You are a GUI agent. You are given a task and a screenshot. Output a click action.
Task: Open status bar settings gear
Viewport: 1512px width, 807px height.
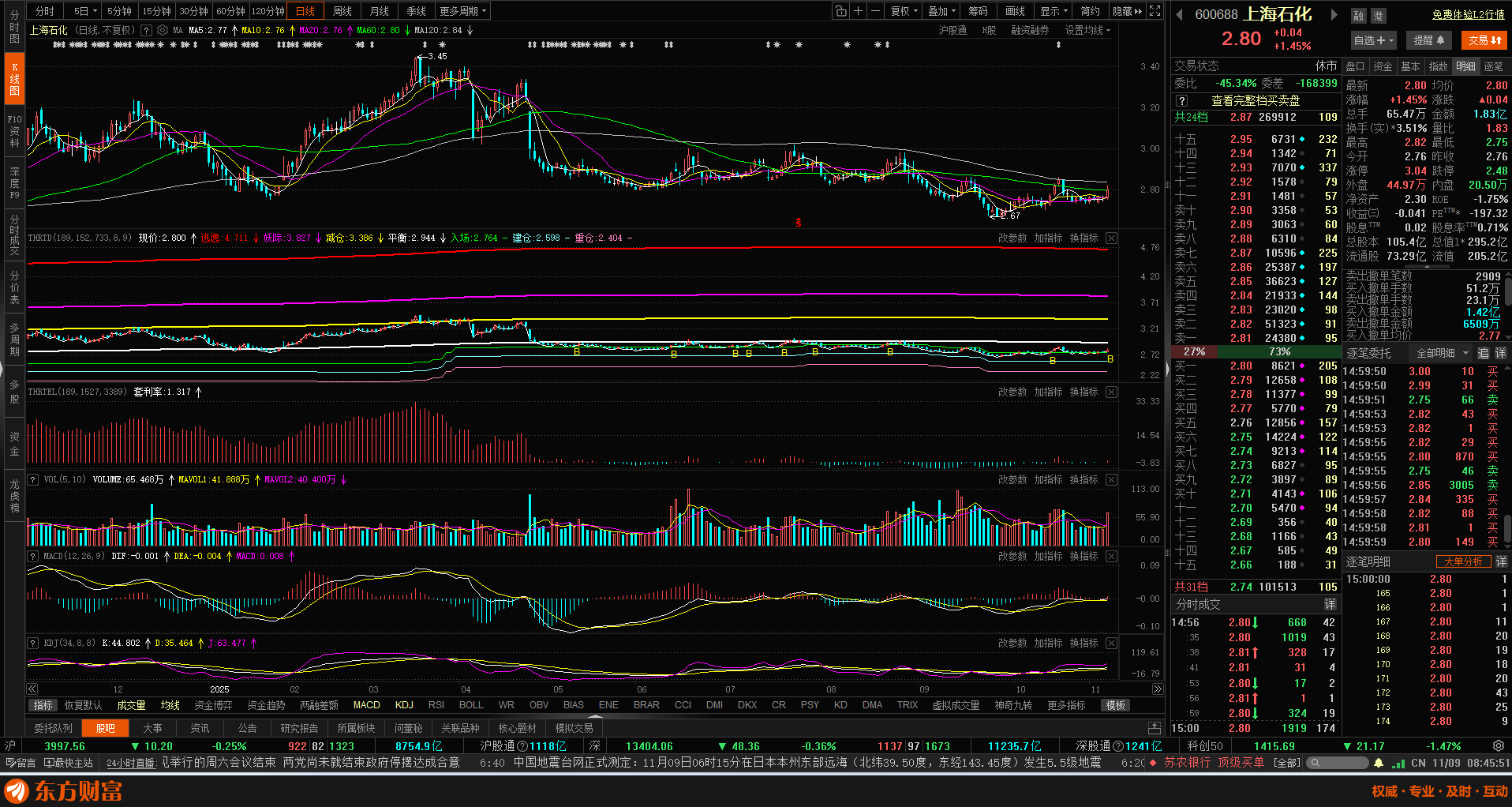1499,746
